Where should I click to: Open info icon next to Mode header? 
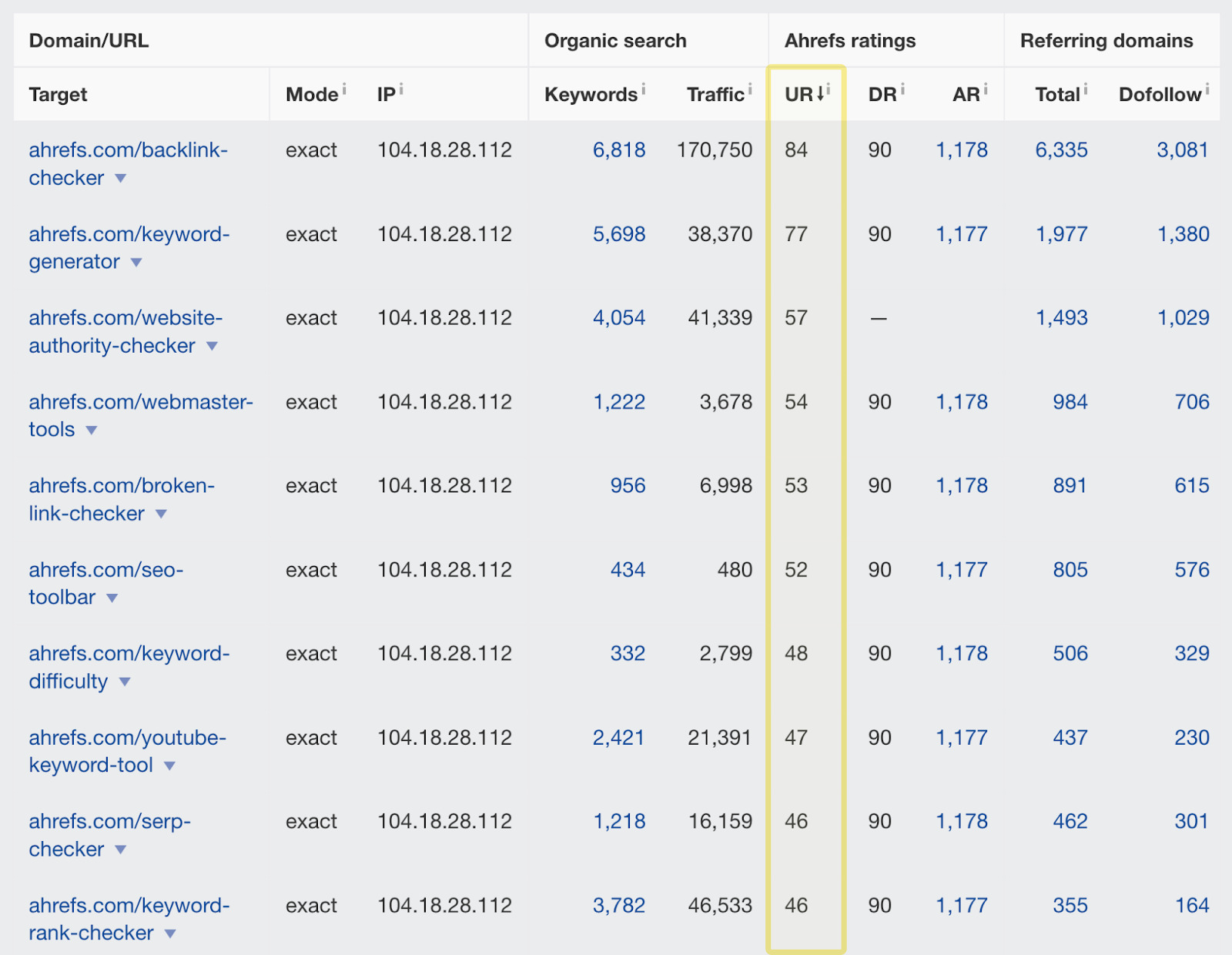[344, 89]
